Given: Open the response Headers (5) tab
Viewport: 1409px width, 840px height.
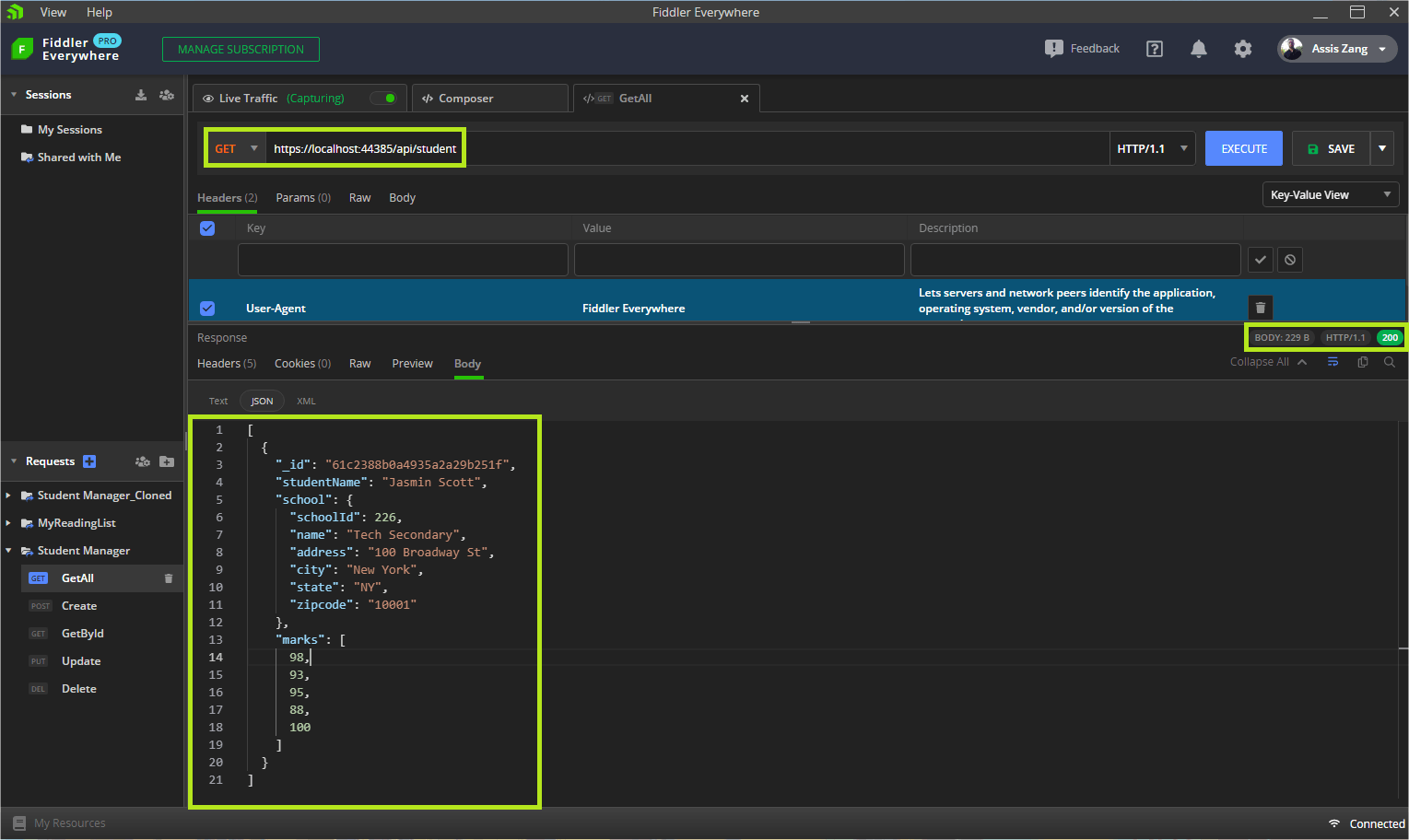Looking at the screenshot, I should 227,364.
